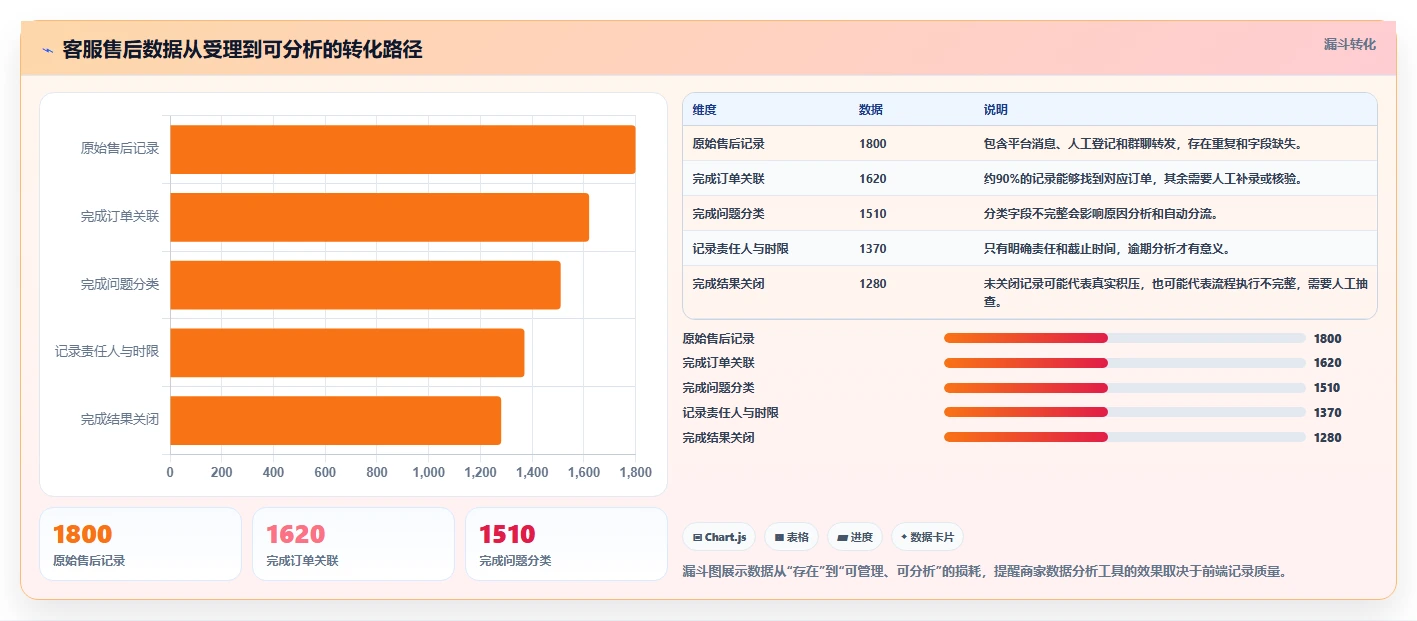
Task: Click the 原始售后记录 progress bar
Action: click(1125, 338)
